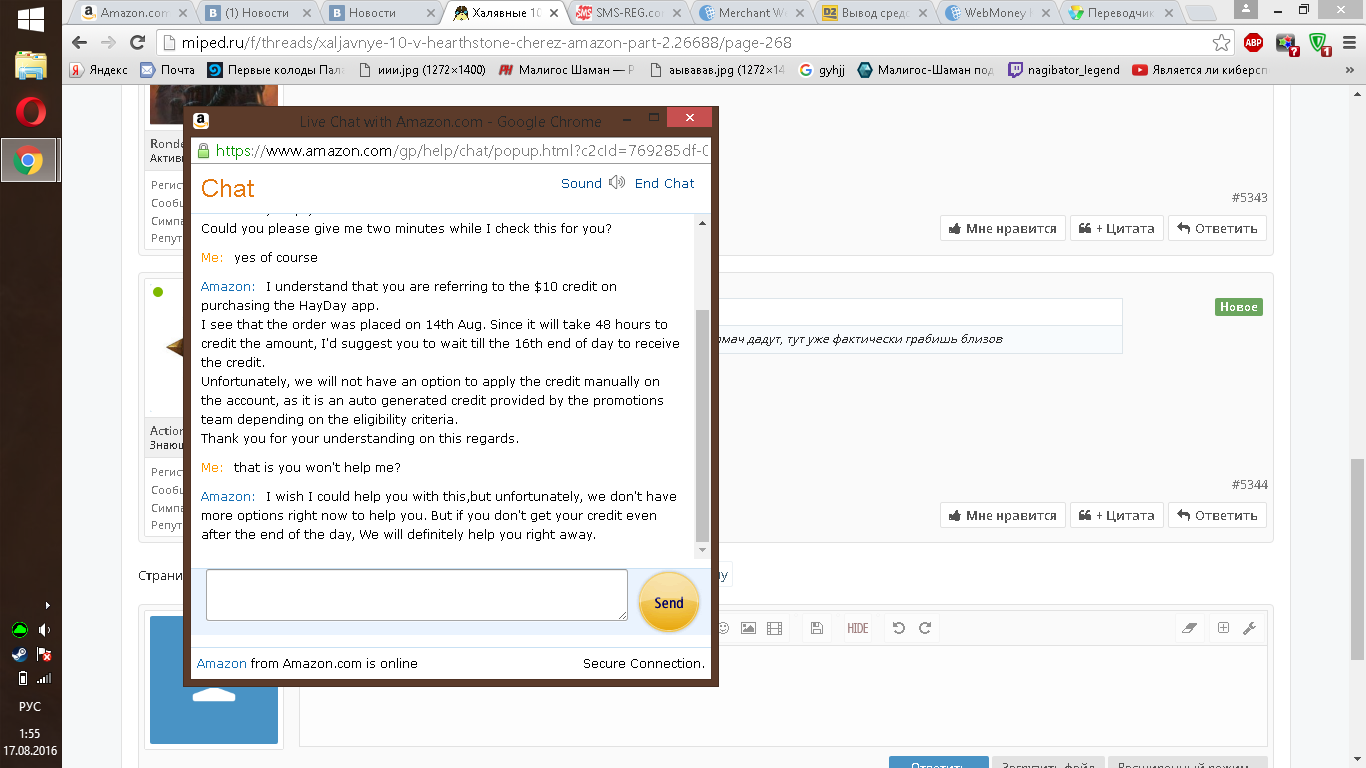Open the Adblock Plus extension
Screen dimensions: 1366x768
[1253, 43]
